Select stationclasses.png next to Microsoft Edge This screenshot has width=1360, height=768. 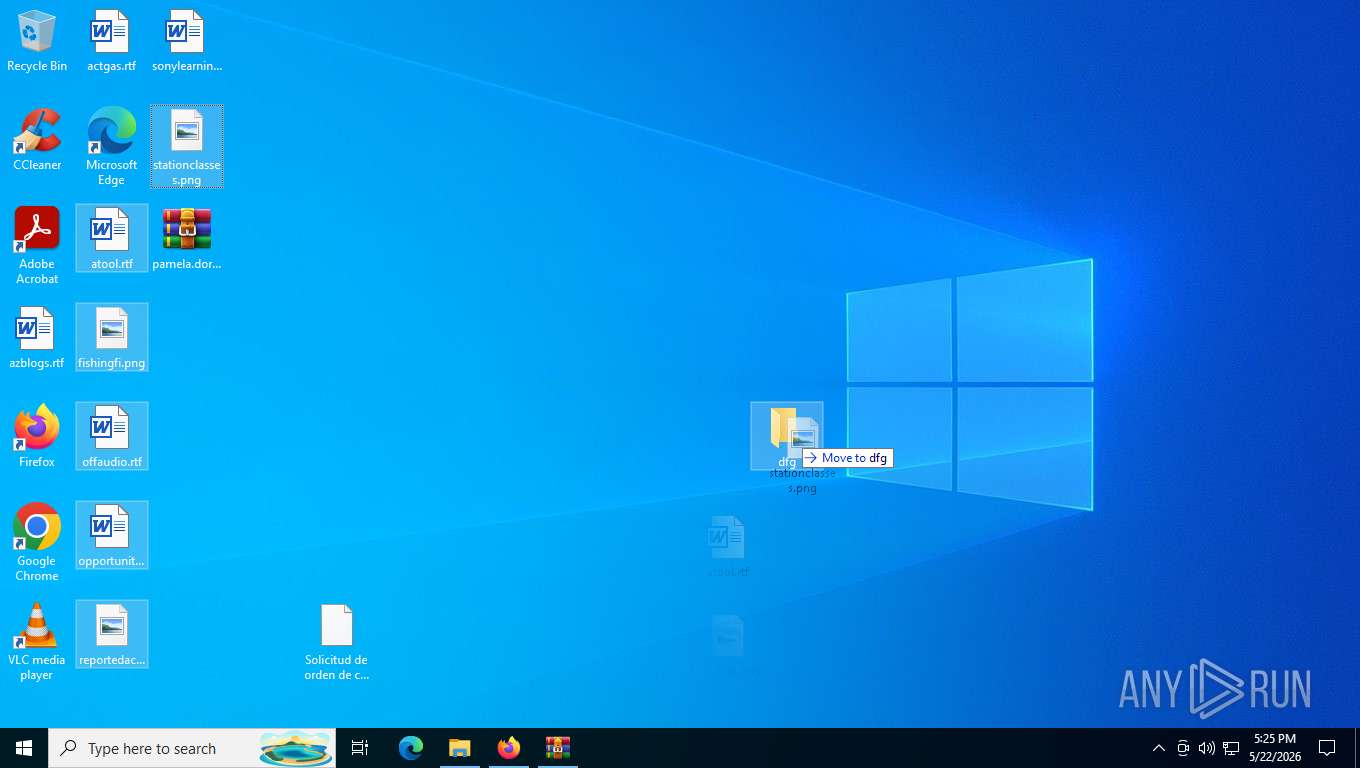pos(187,147)
